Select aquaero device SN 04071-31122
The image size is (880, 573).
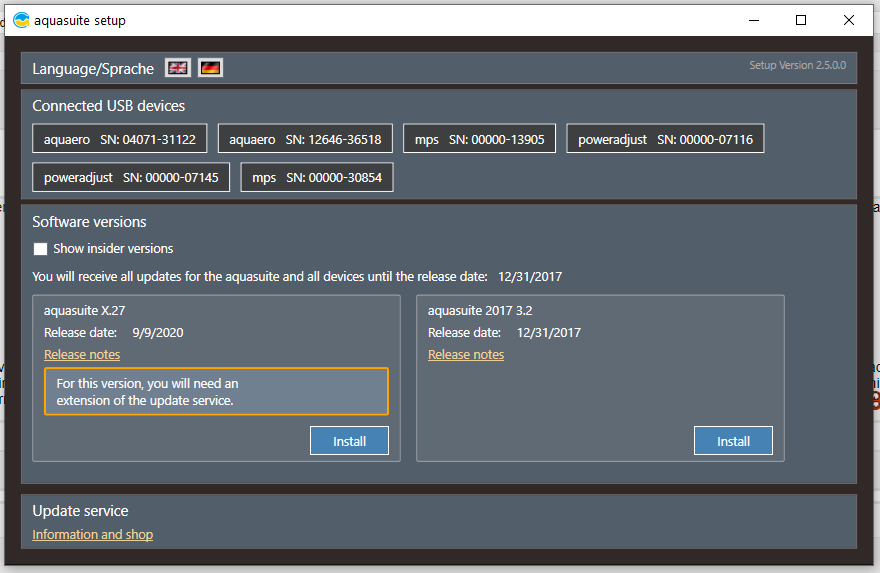(120, 139)
